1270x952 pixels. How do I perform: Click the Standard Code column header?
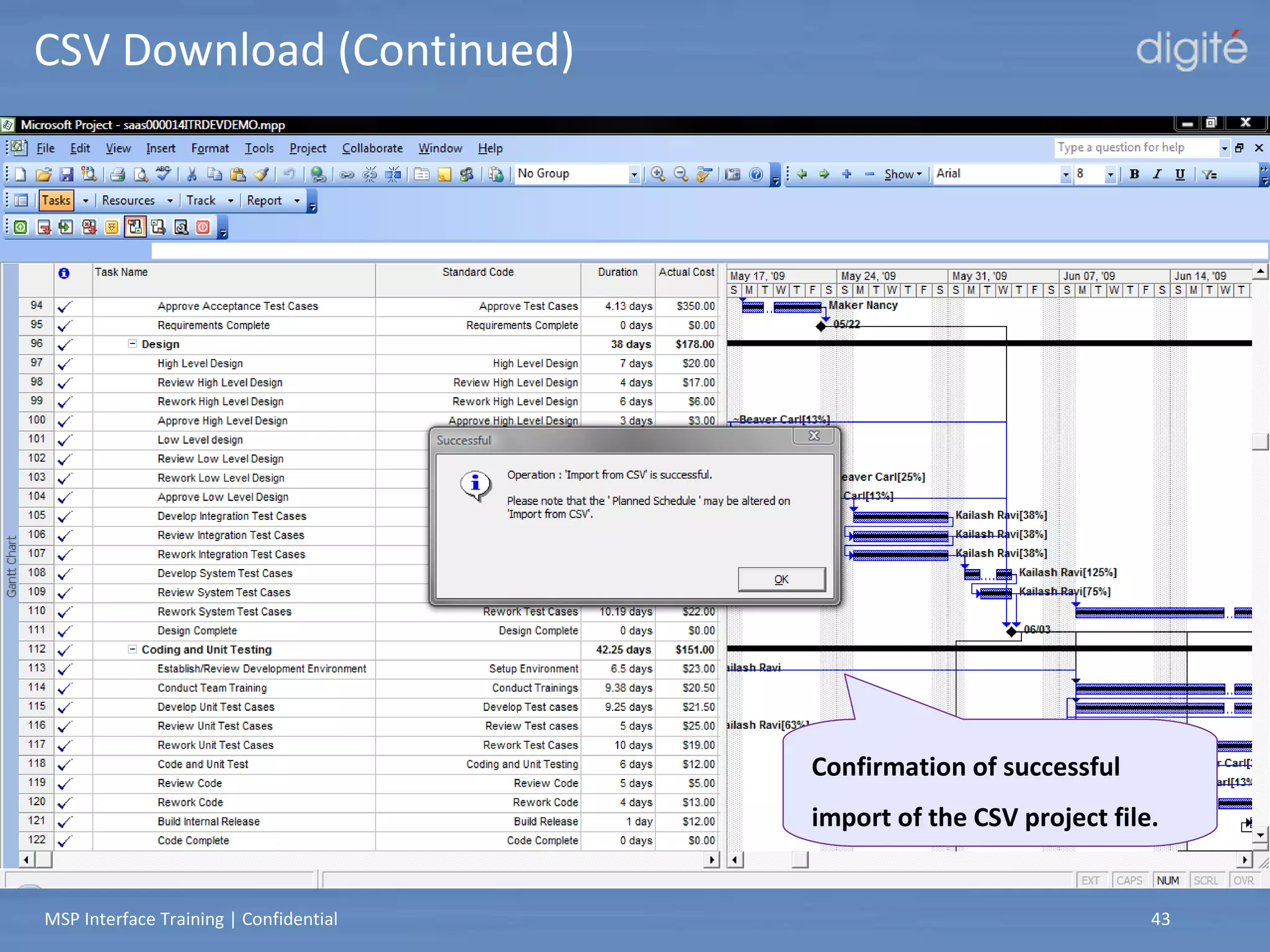478,280
